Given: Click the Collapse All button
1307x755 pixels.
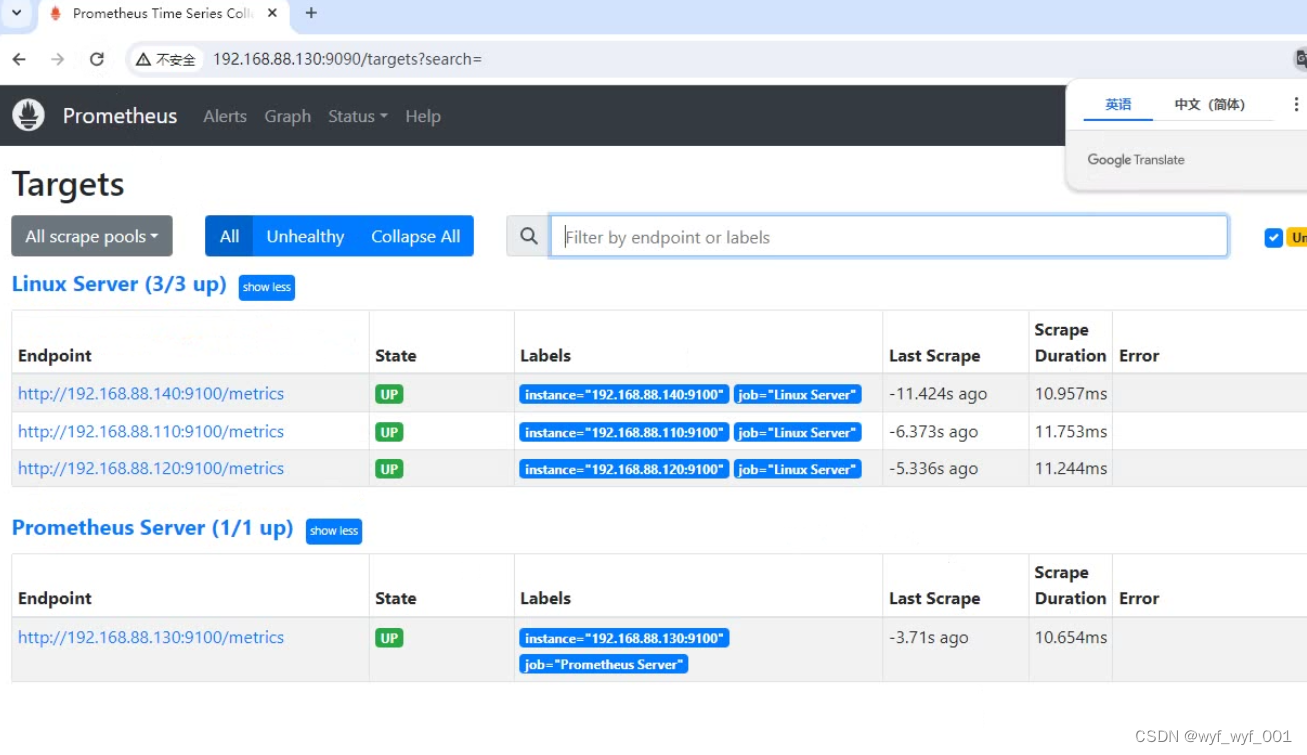Looking at the screenshot, I should point(415,236).
